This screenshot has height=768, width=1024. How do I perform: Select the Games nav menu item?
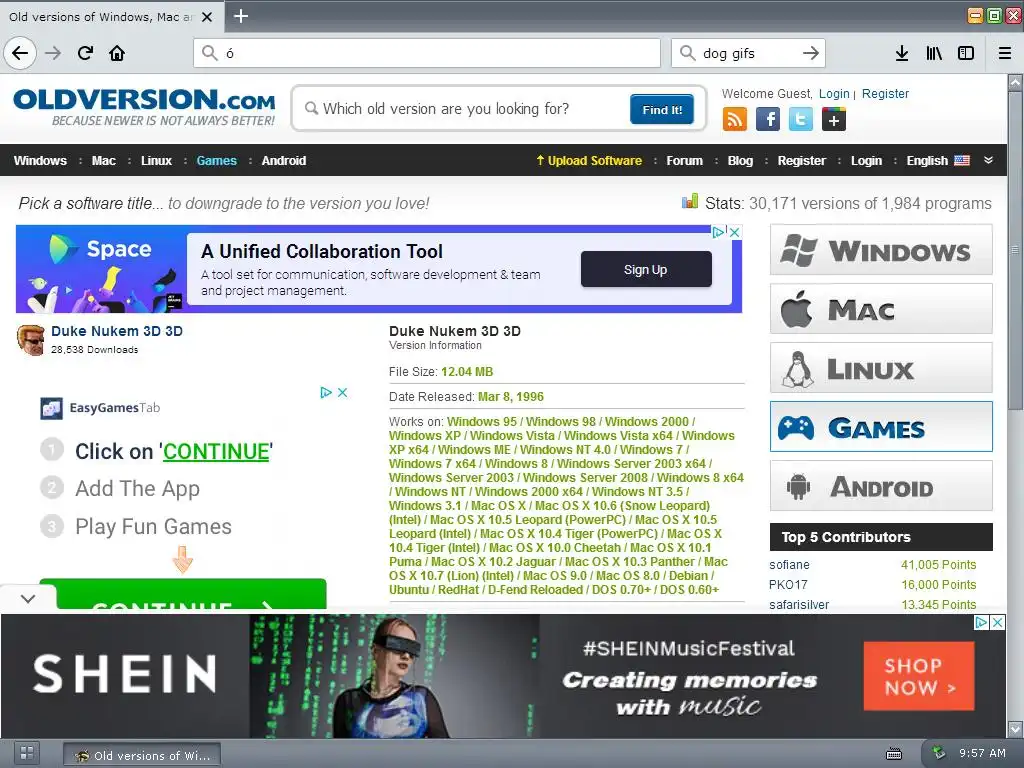216,161
